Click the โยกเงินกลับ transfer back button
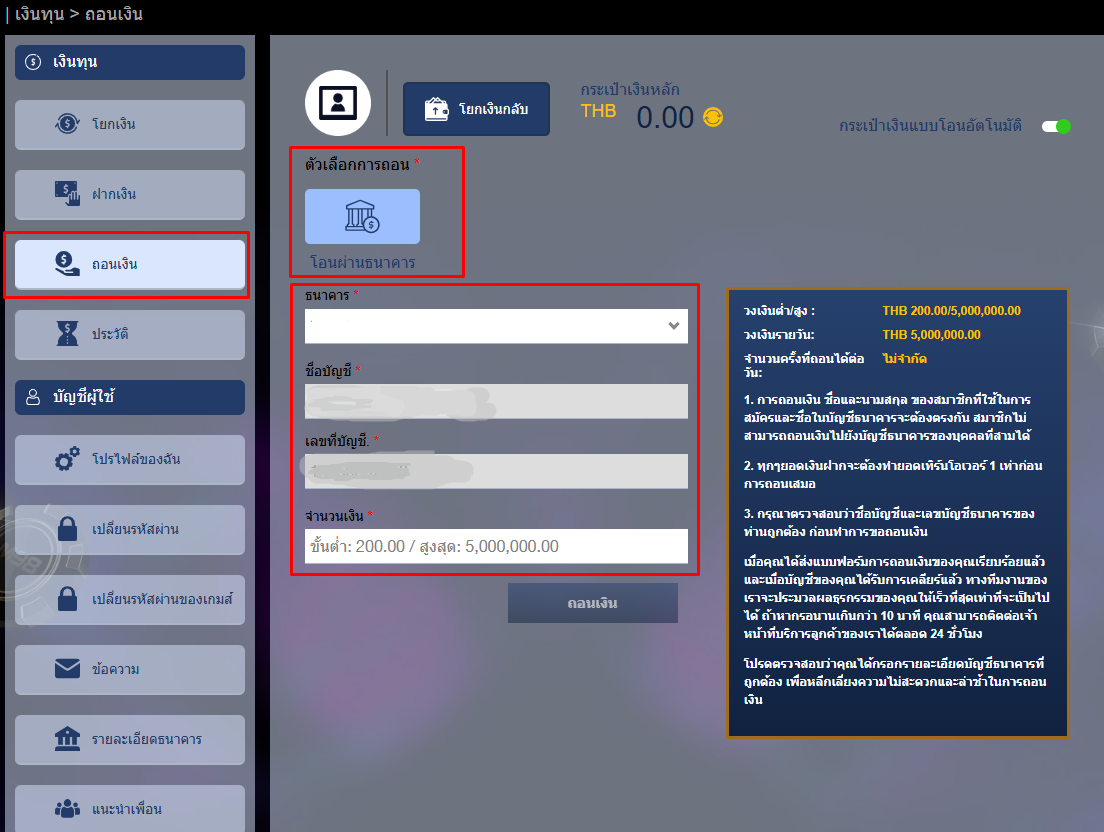 476,110
